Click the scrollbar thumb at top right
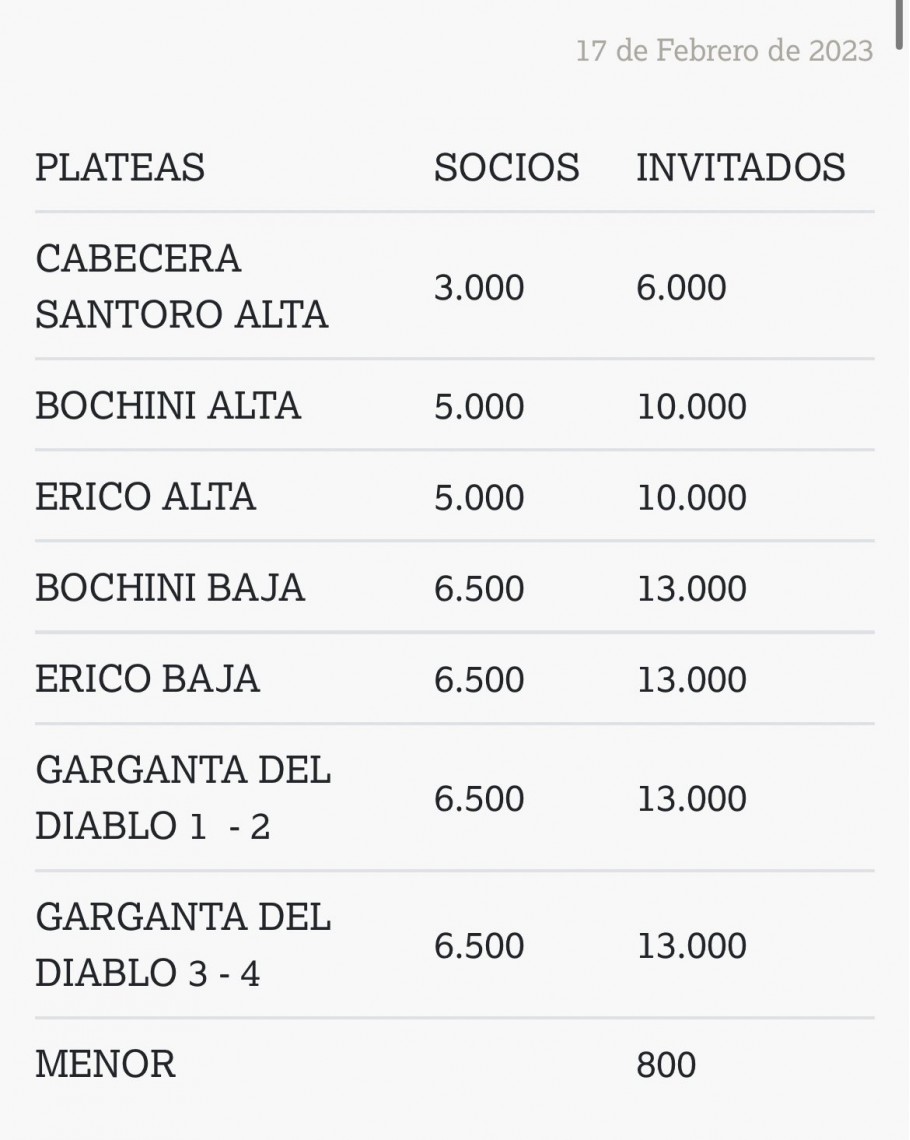Image resolution: width=910 pixels, height=1140 pixels. coord(901,22)
